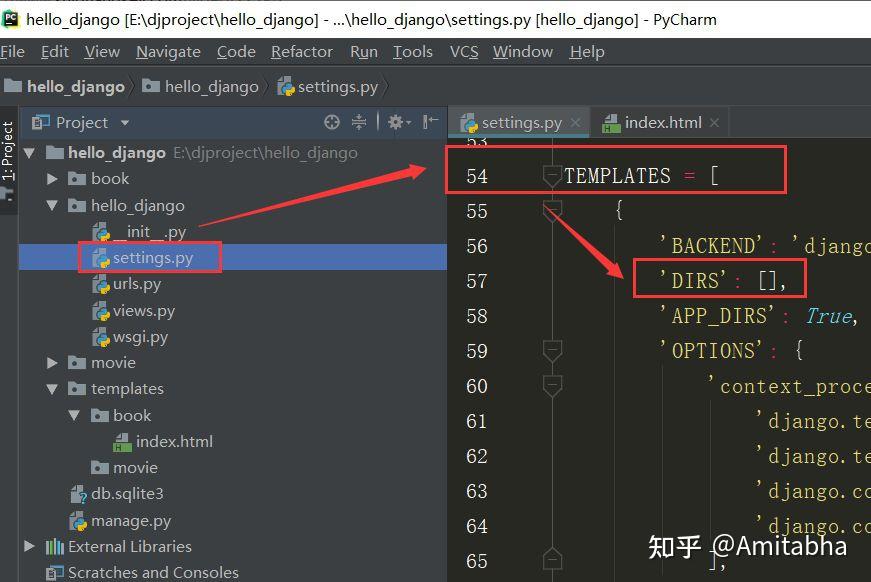Click the TEMPLATES variable on line 54
871x582 pixels.
pos(618,176)
